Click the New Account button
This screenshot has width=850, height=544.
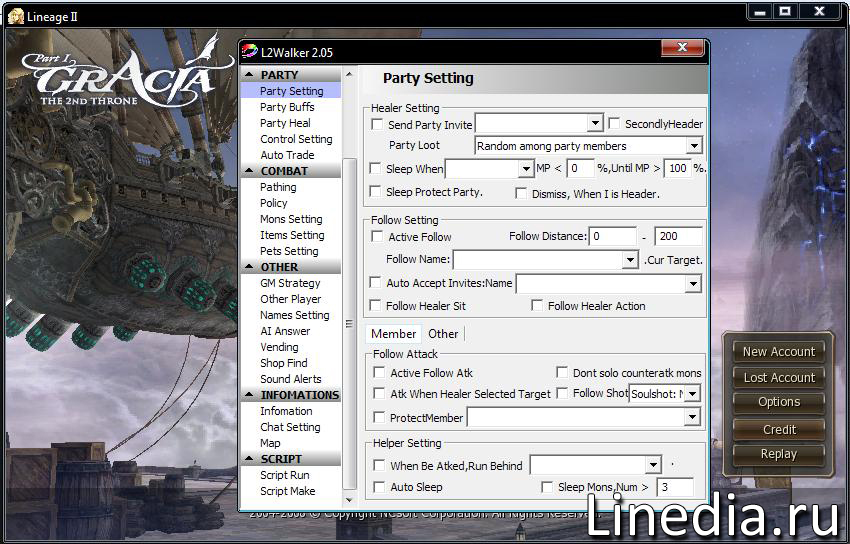(778, 352)
